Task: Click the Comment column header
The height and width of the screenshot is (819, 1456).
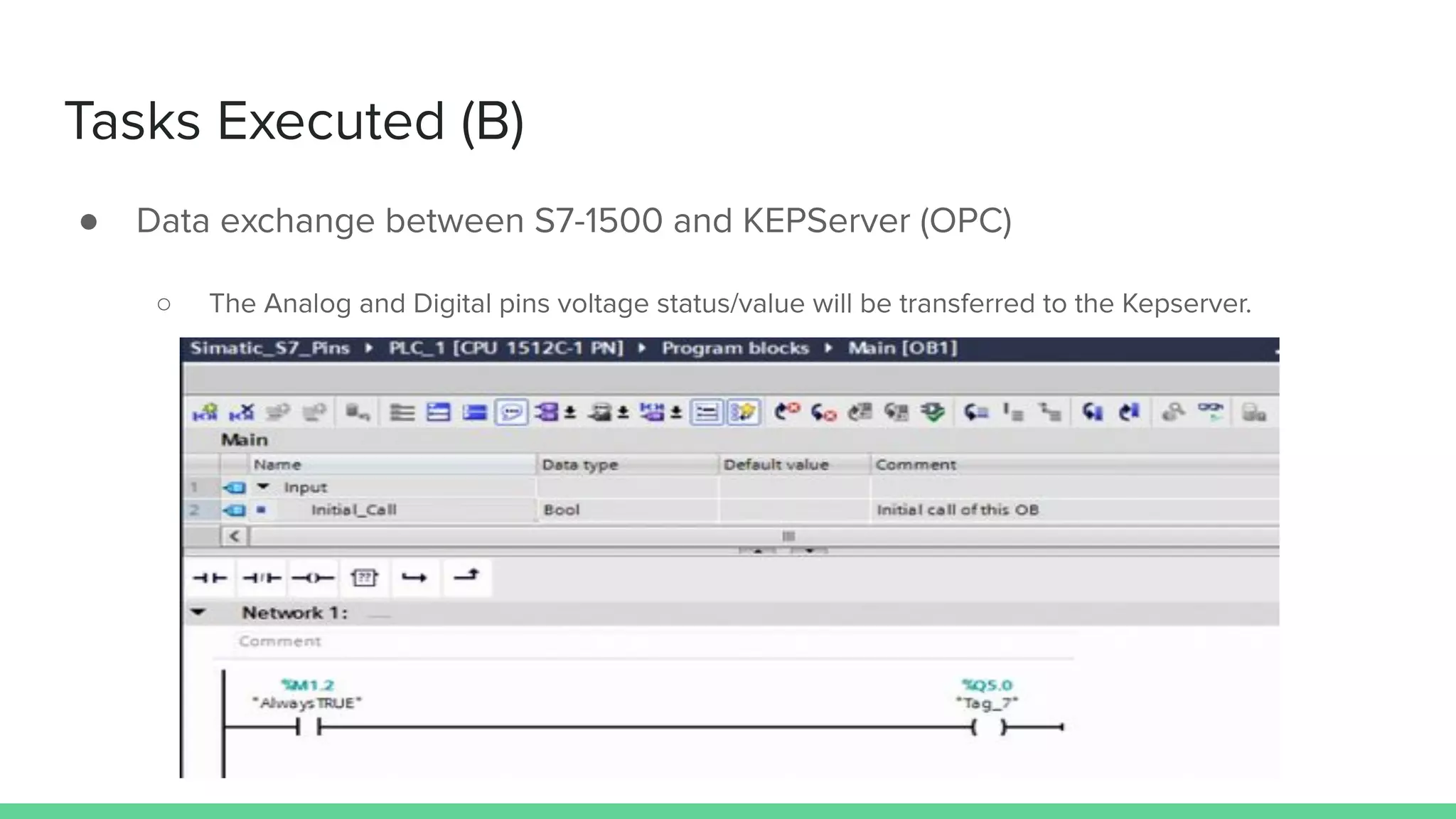Action: tap(1075, 464)
